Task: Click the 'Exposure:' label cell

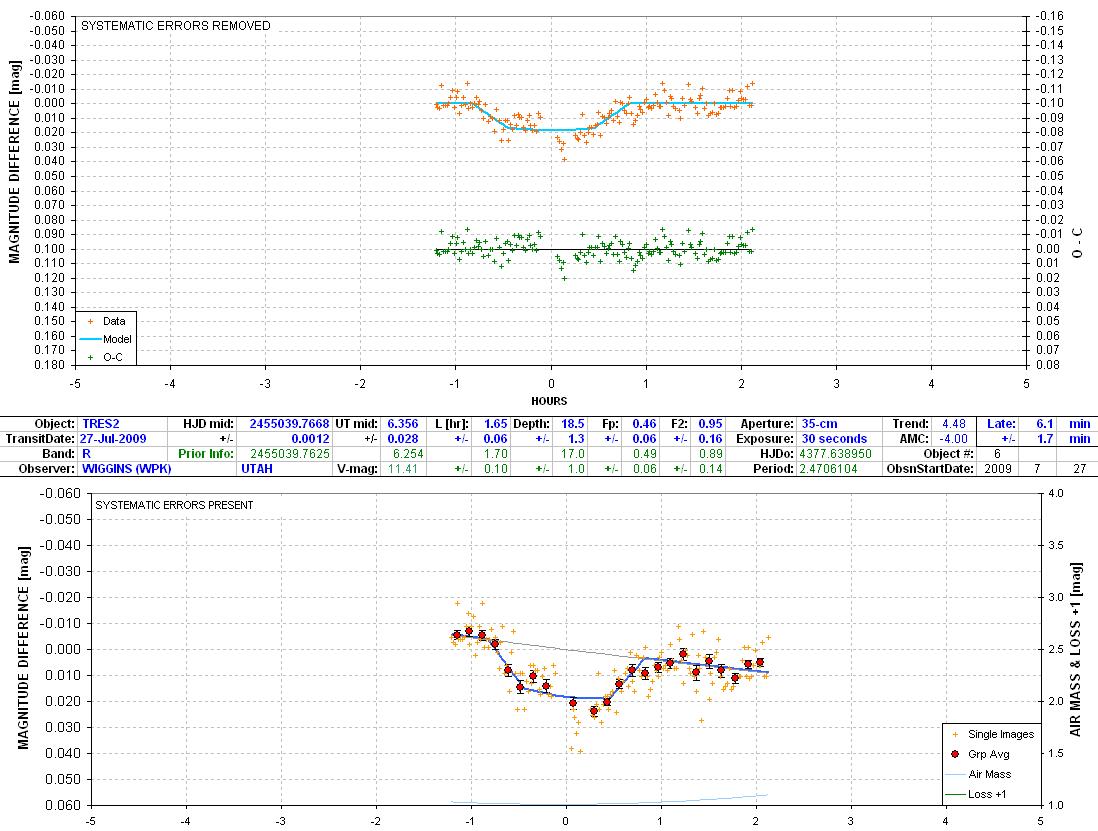Action: pyautogui.click(x=765, y=439)
